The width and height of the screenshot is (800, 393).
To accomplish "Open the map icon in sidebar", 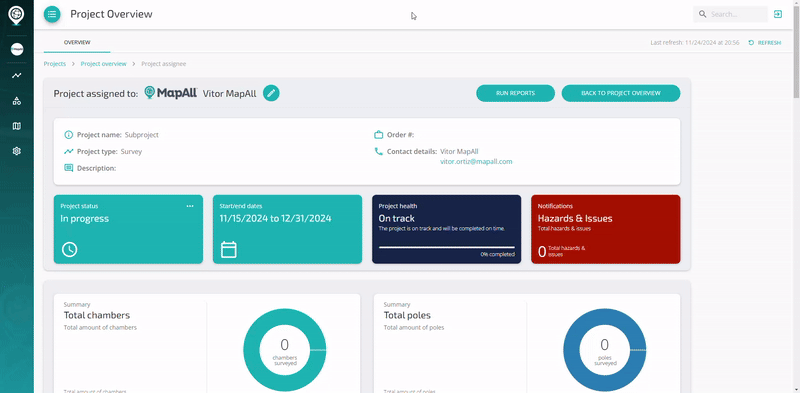I will coord(17,126).
